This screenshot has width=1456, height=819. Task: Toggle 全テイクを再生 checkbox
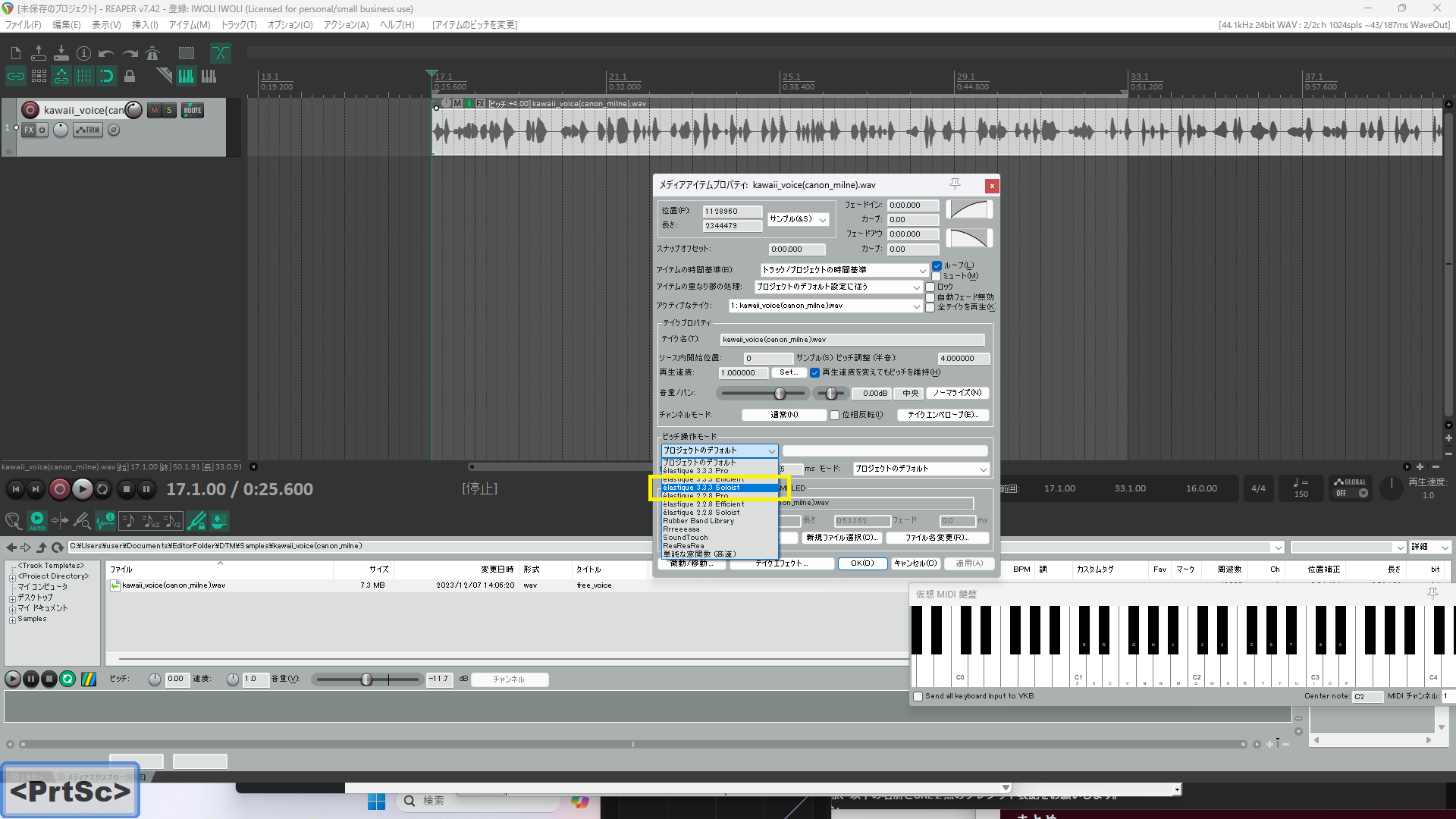coord(930,307)
